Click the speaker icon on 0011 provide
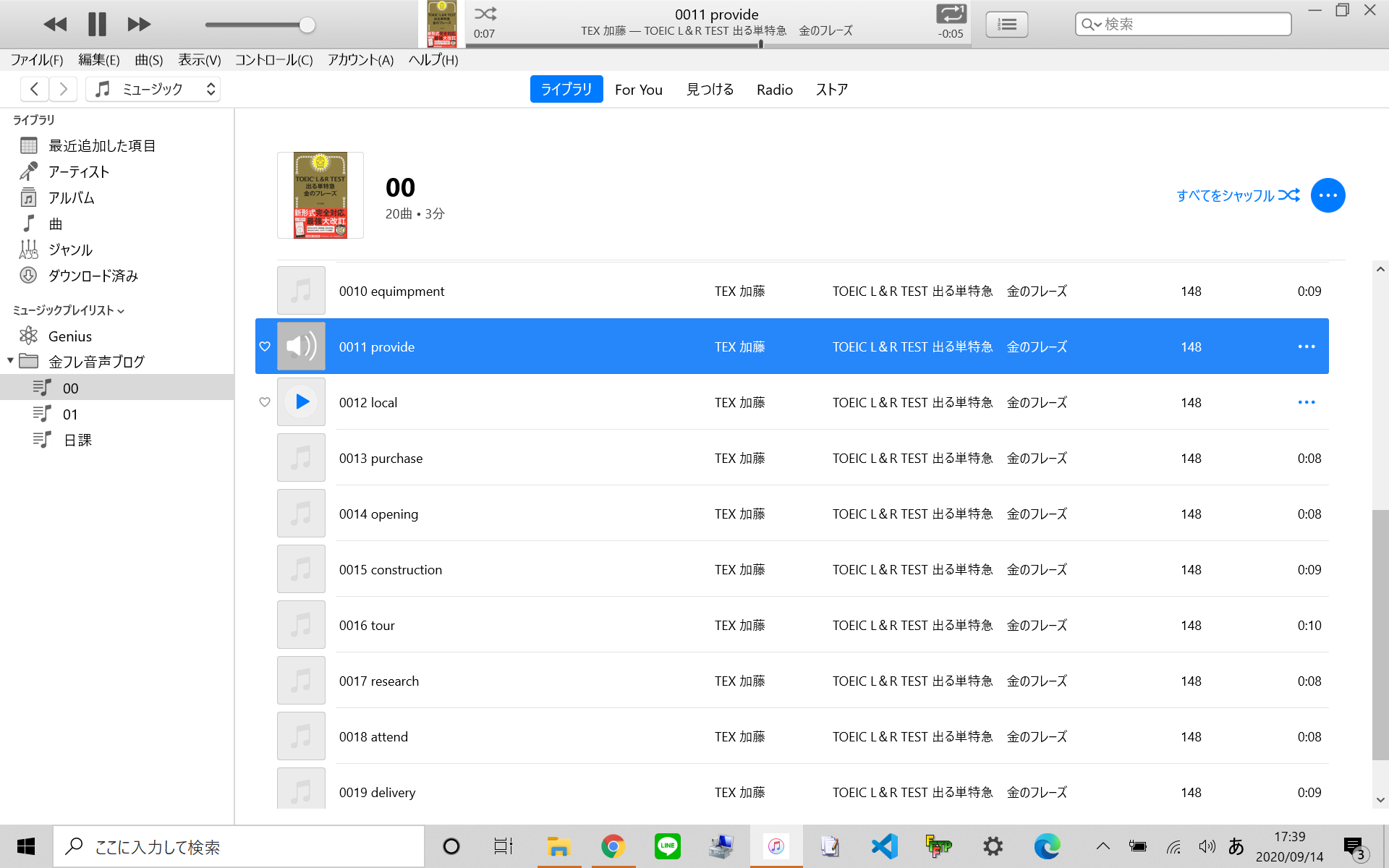The height and width of the screenshot is (868, 1389). (x=302, y=346)
